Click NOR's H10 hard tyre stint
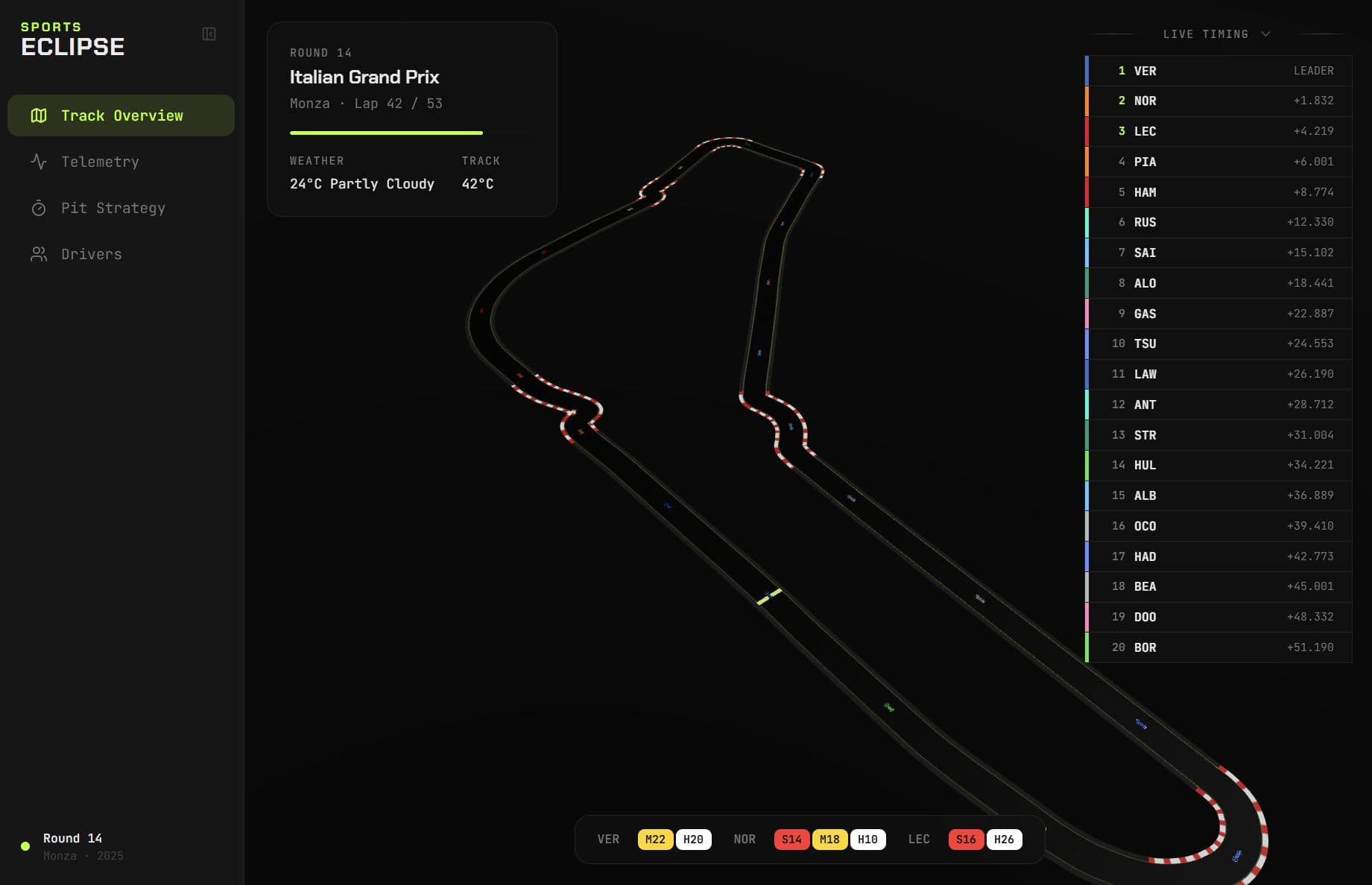The image size is (1372, 885). 867,840
